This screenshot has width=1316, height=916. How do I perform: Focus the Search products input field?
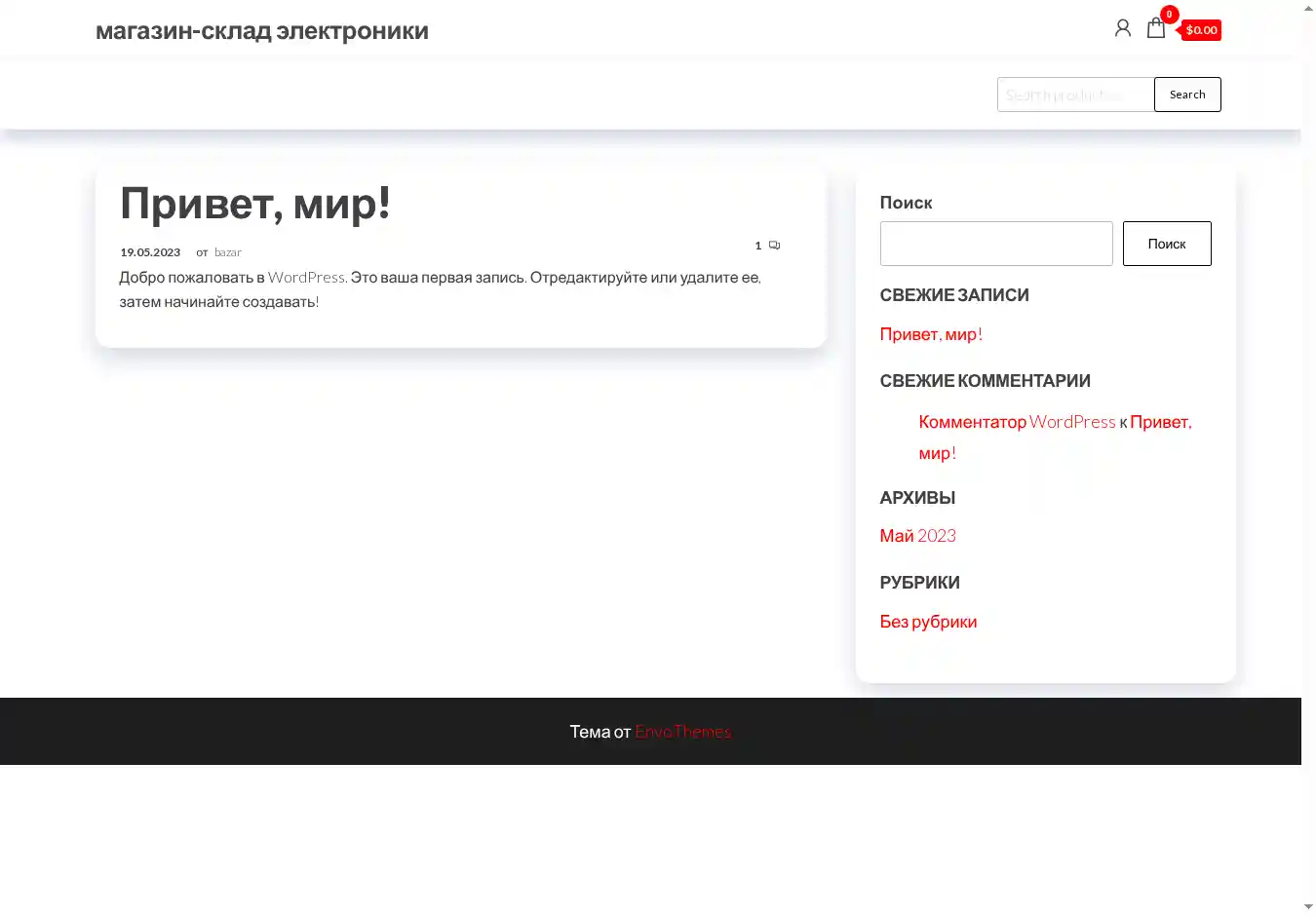[1074, 95]
